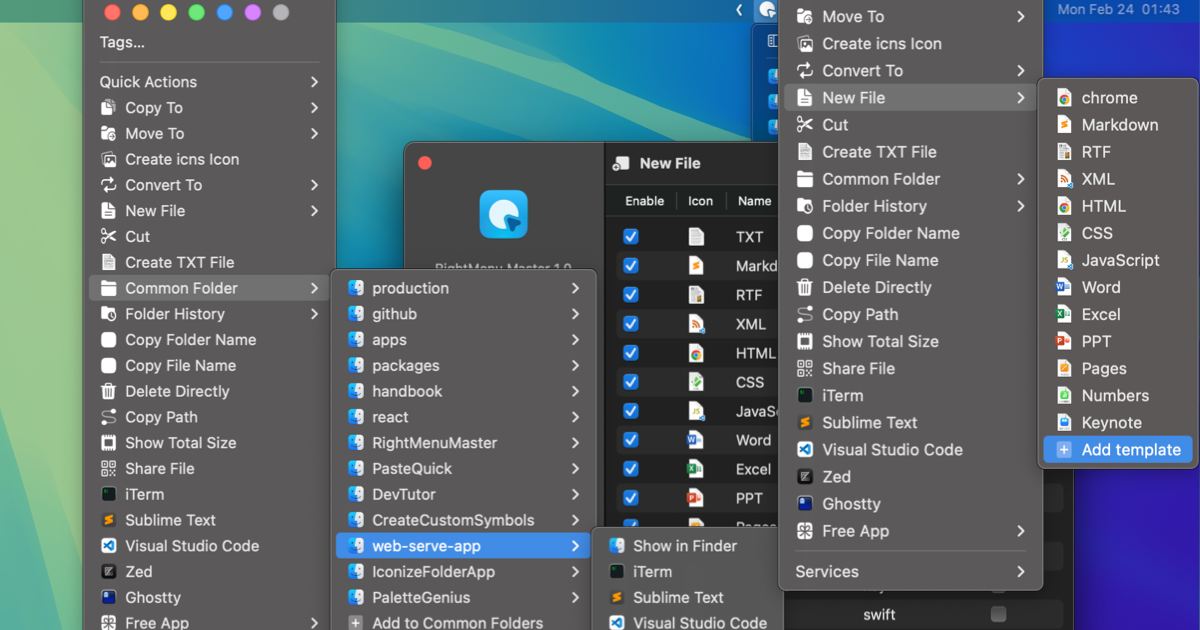Screen dimensions: 1200x630
Task: Uncheck the Enable checkbox for the XML row
Action: tap(631, 324)
